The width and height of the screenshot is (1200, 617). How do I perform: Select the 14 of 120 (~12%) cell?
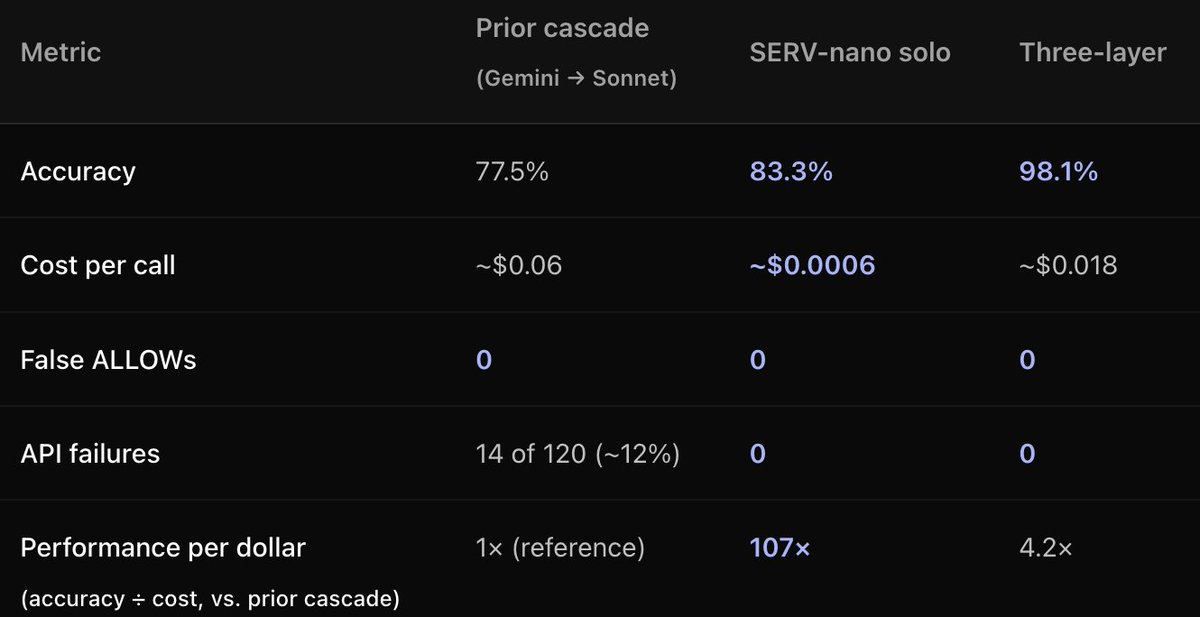pos(578,454)
